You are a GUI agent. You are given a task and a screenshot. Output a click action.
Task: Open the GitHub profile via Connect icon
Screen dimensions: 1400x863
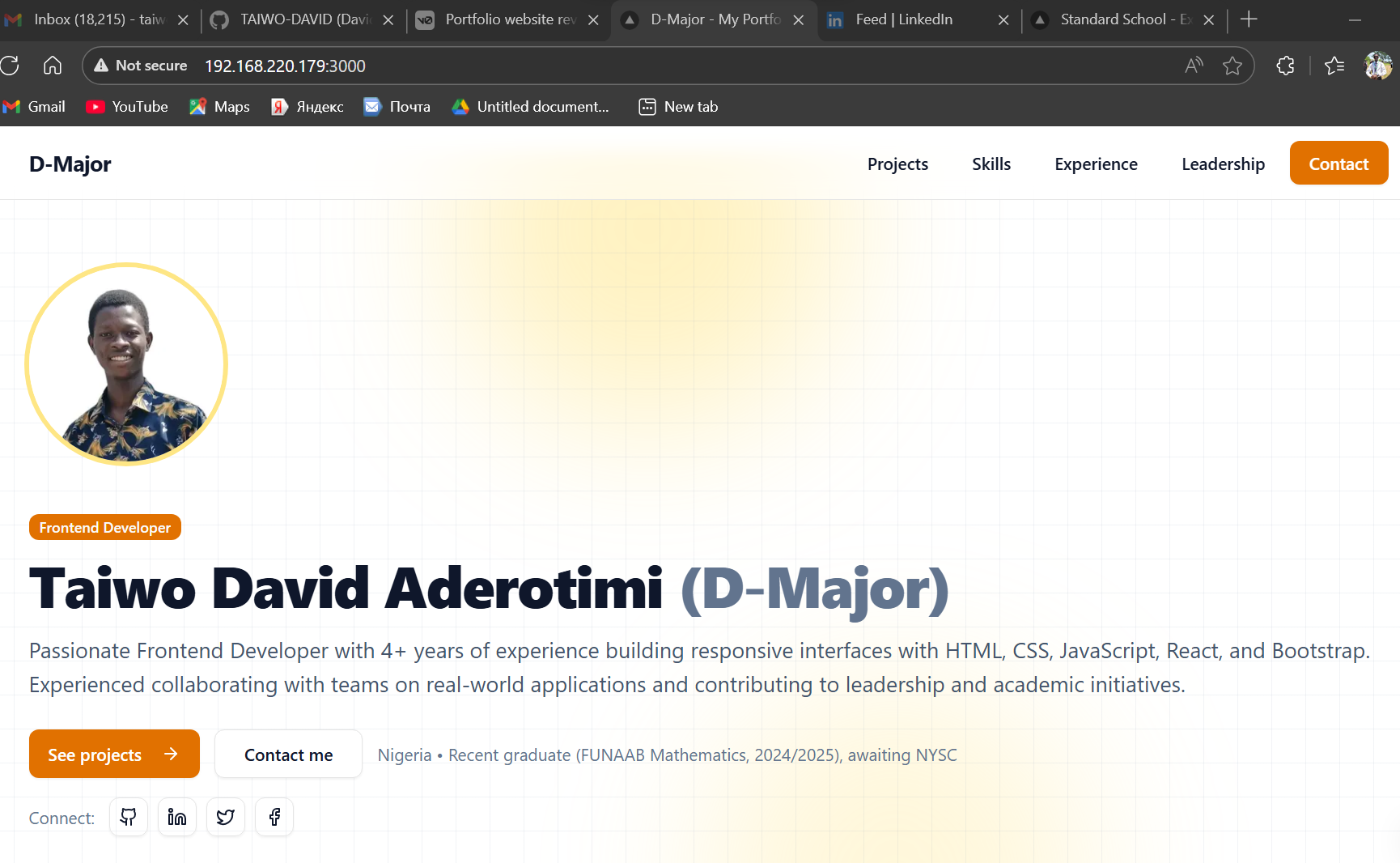pos(128,817)
